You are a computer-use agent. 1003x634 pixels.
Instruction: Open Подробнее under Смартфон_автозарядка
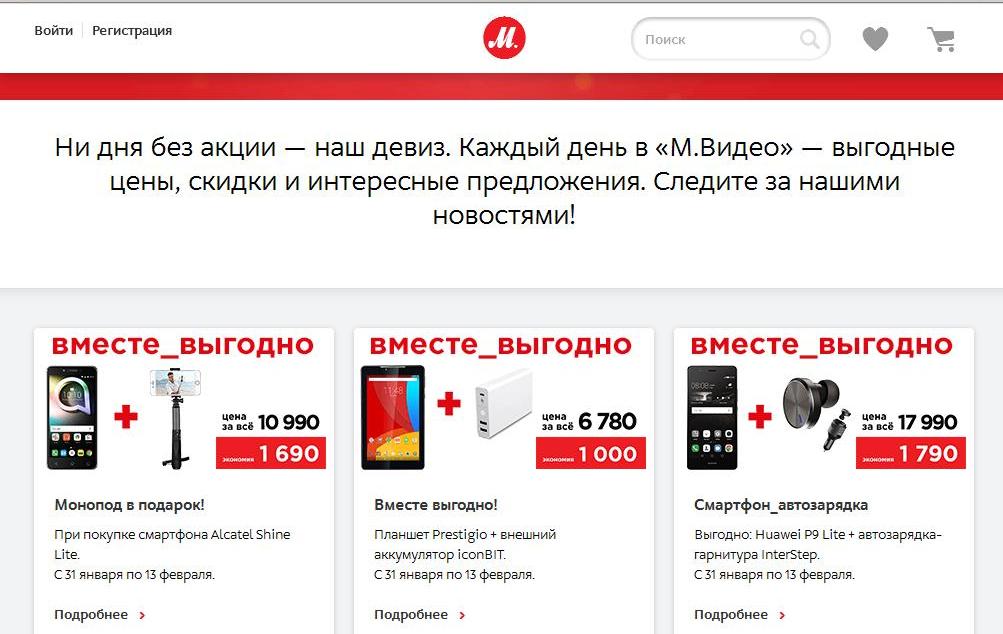pos(731,614)
